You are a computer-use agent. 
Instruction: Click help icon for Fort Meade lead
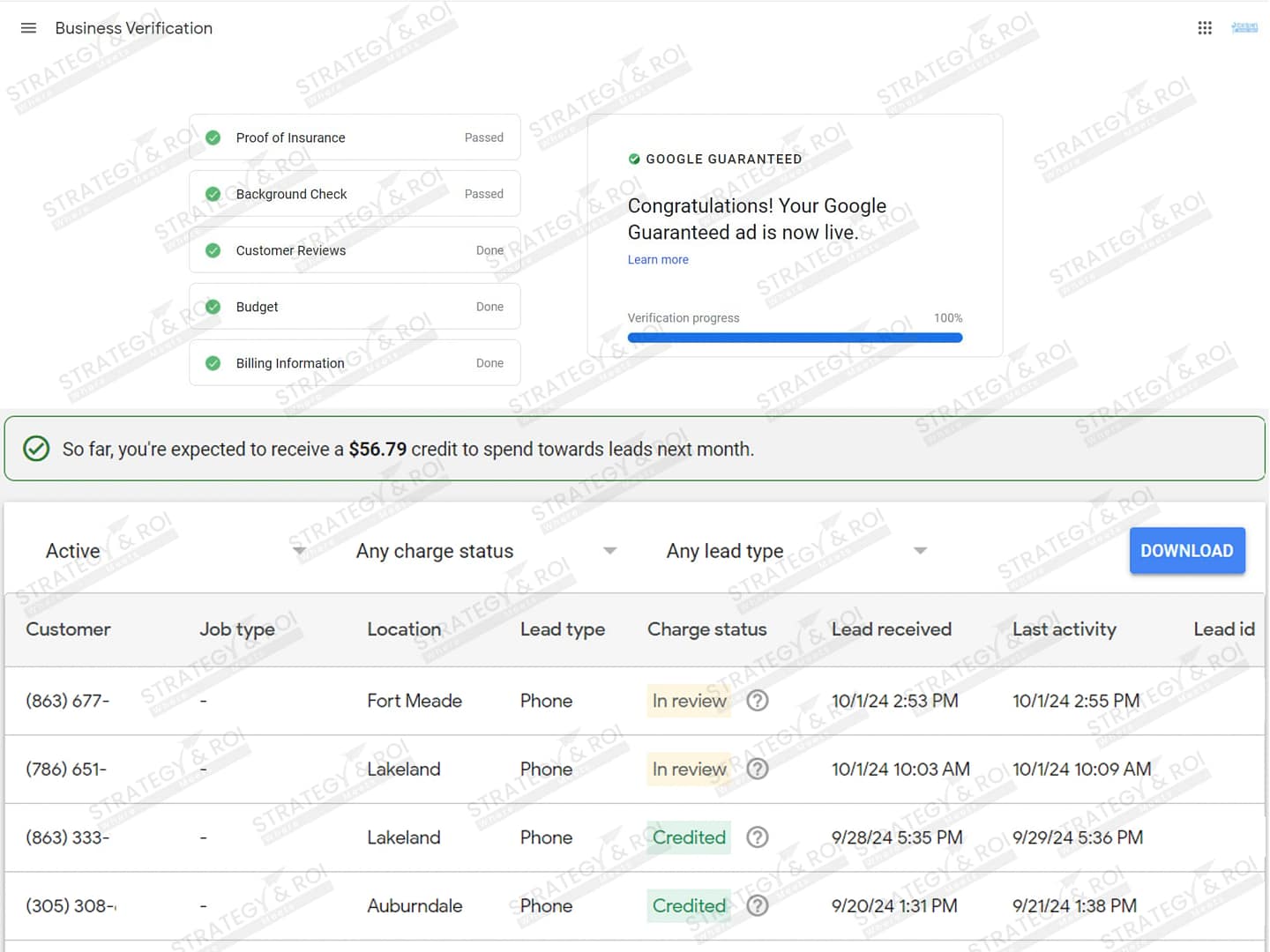(758, 701)
